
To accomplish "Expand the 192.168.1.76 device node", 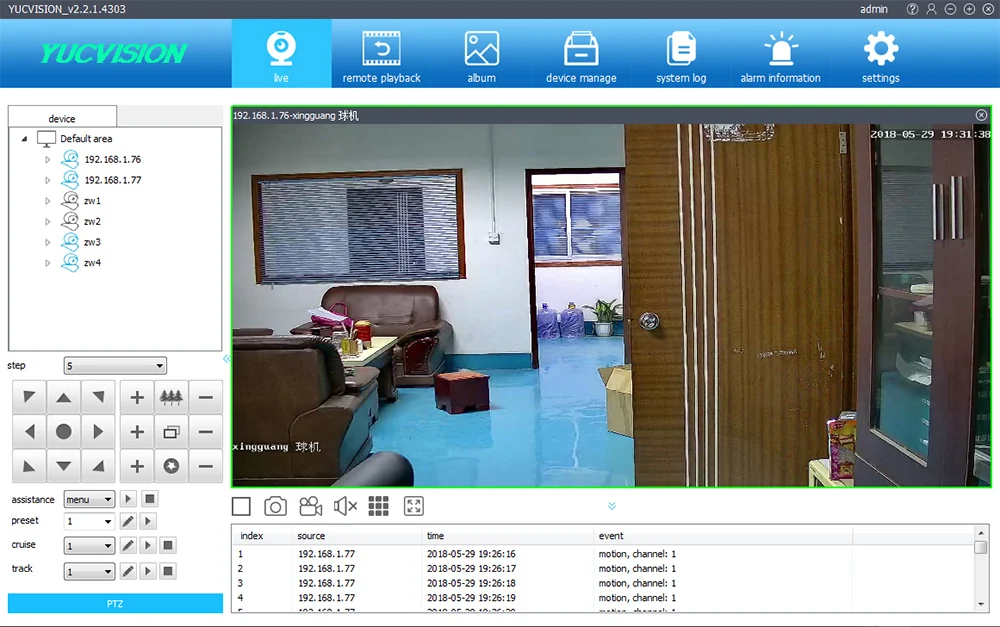I will 47,159.
